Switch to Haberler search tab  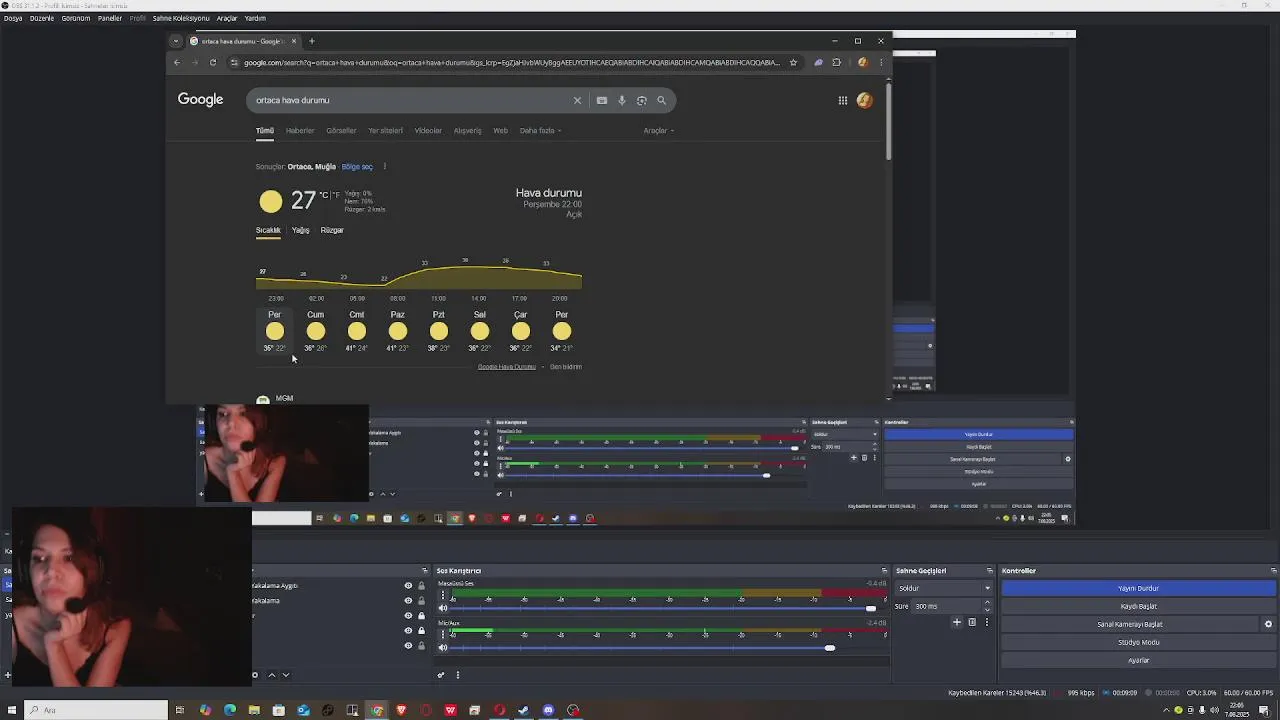(x=300, y=130)
